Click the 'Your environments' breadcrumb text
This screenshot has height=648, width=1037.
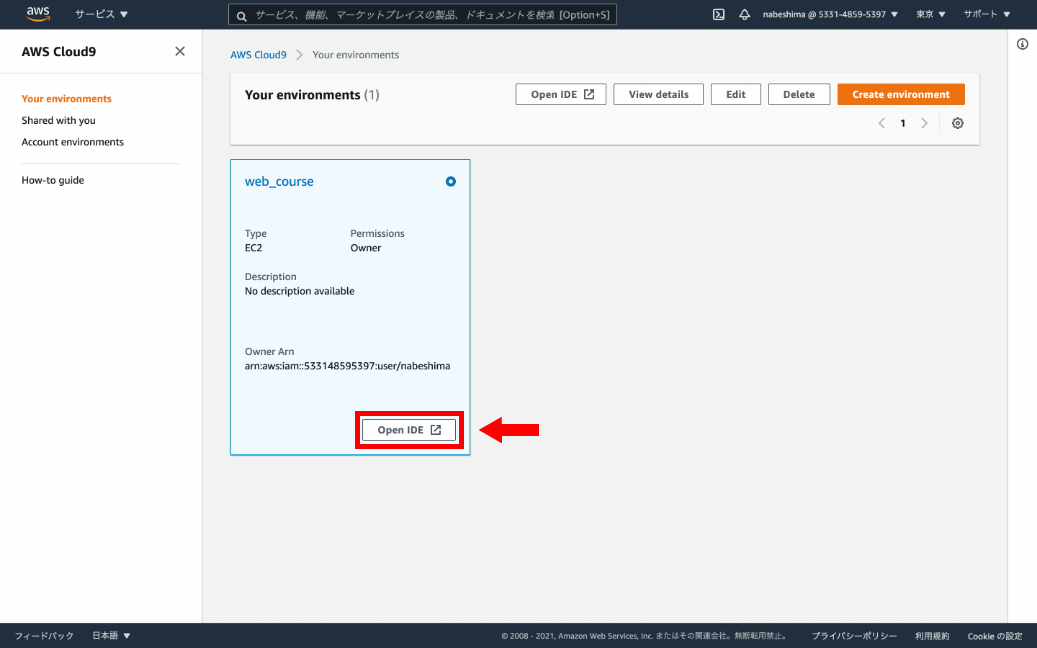coord(356,55)
